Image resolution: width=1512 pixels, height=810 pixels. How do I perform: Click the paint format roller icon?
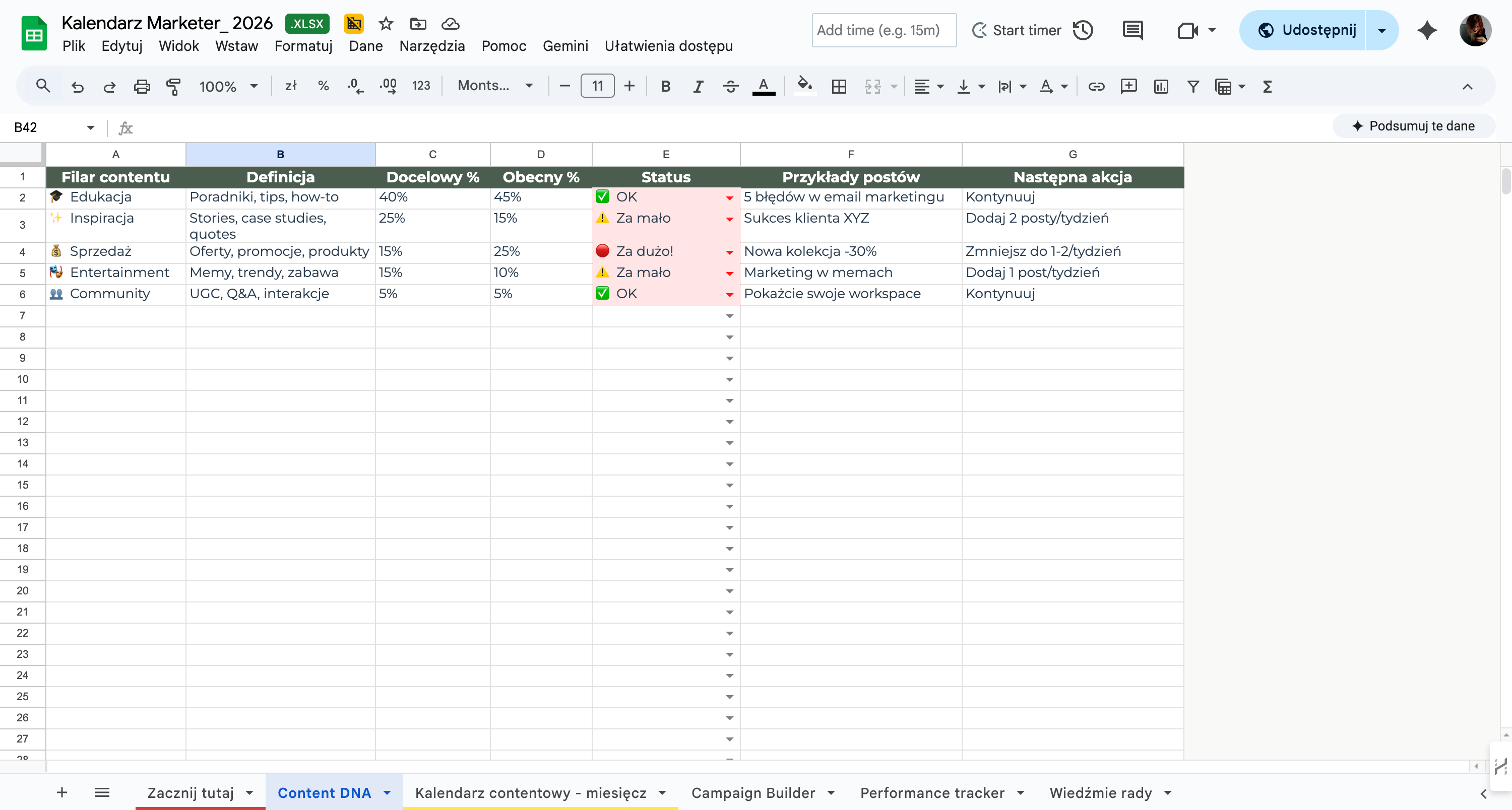(x=173, y=86)
